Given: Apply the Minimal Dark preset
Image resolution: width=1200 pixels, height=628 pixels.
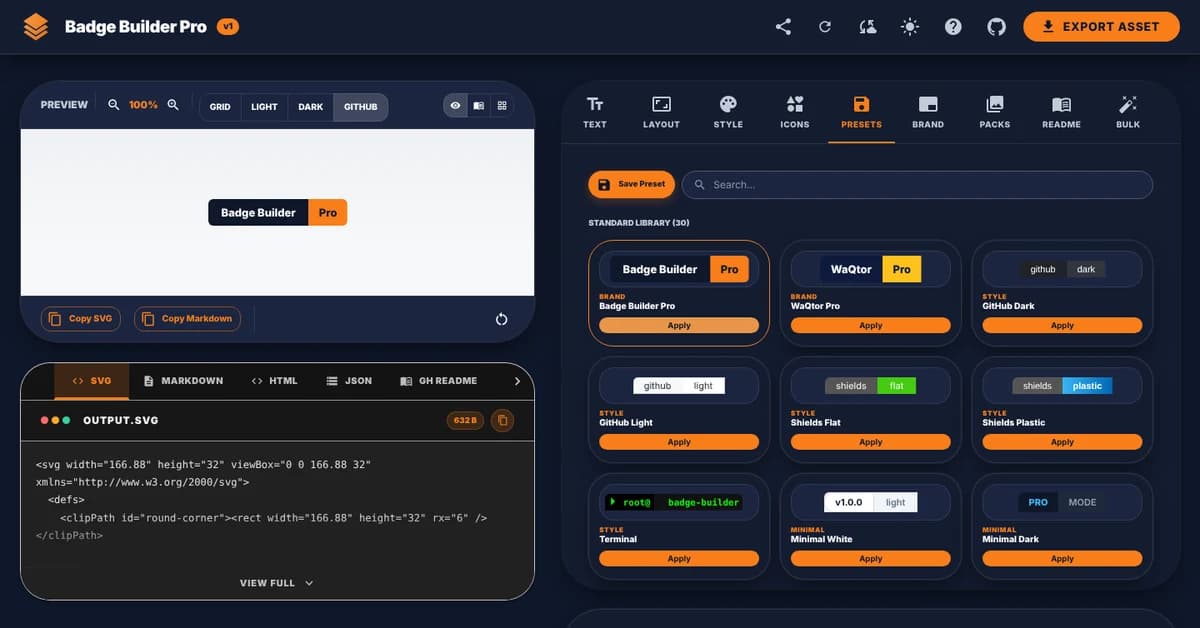Looking at the screenshot, I should point(1062,559).
